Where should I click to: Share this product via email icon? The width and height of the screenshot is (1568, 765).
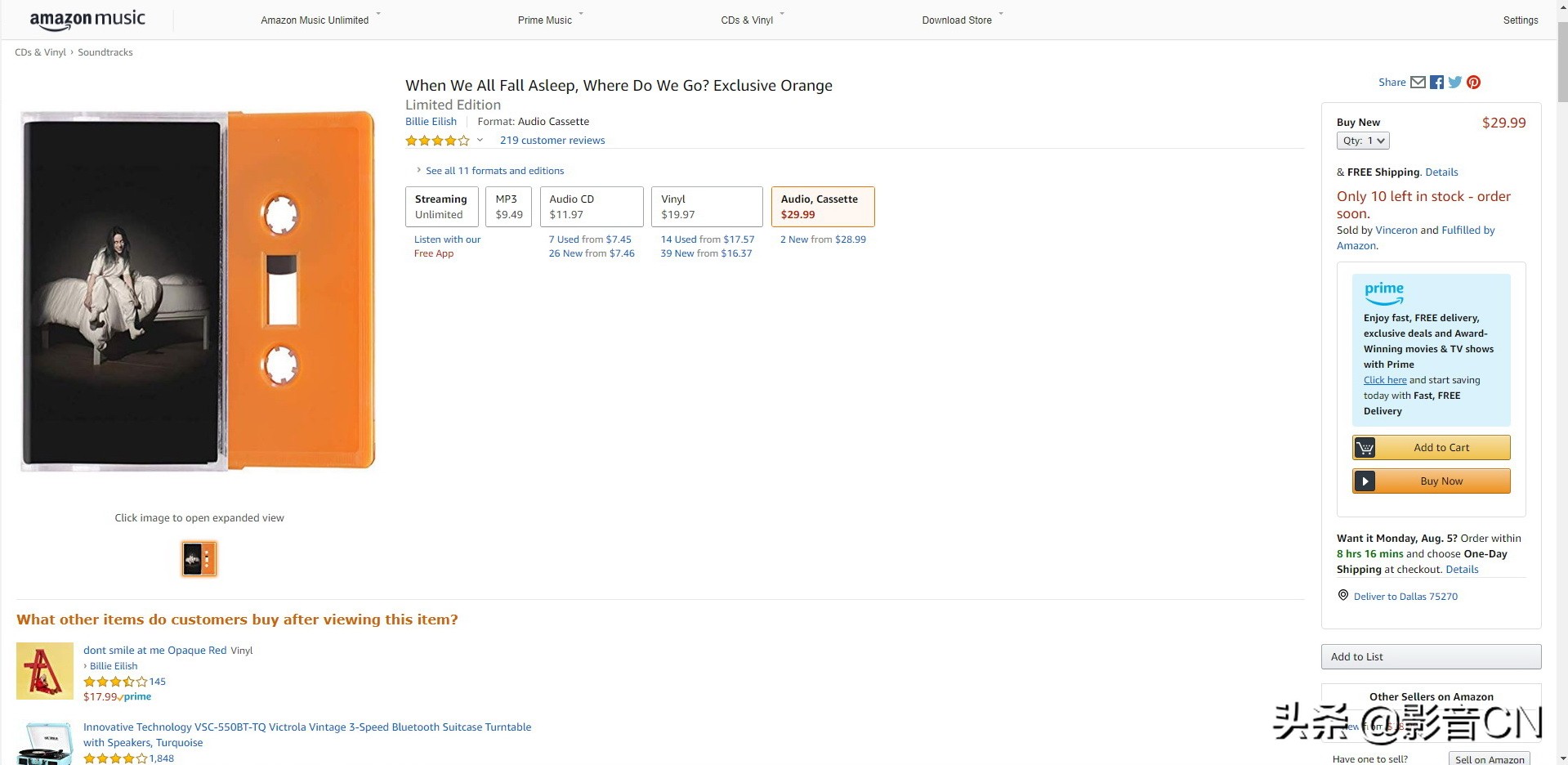[1418, 82]
